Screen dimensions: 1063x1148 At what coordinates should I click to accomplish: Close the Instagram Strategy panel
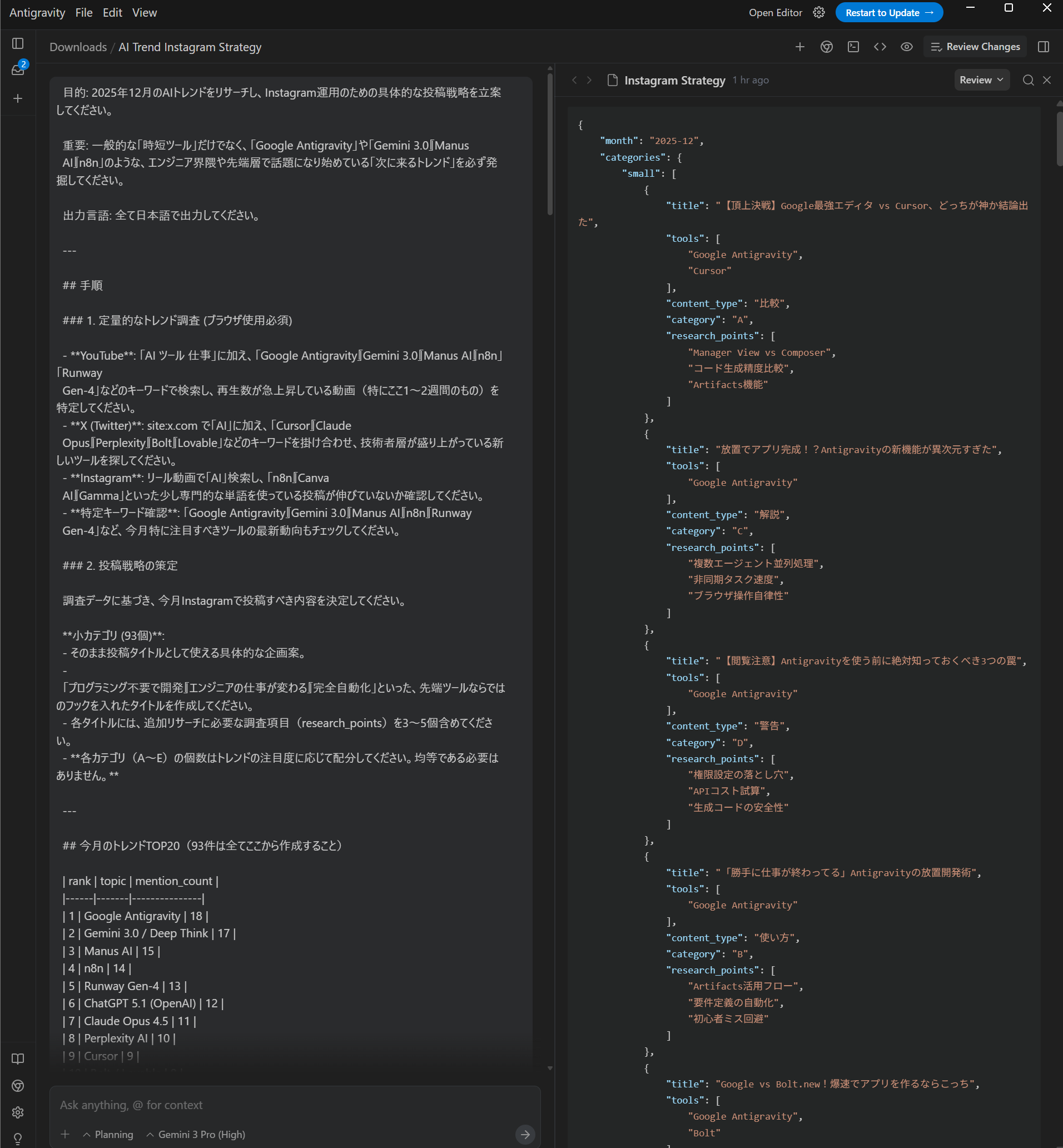[1047, 80]
